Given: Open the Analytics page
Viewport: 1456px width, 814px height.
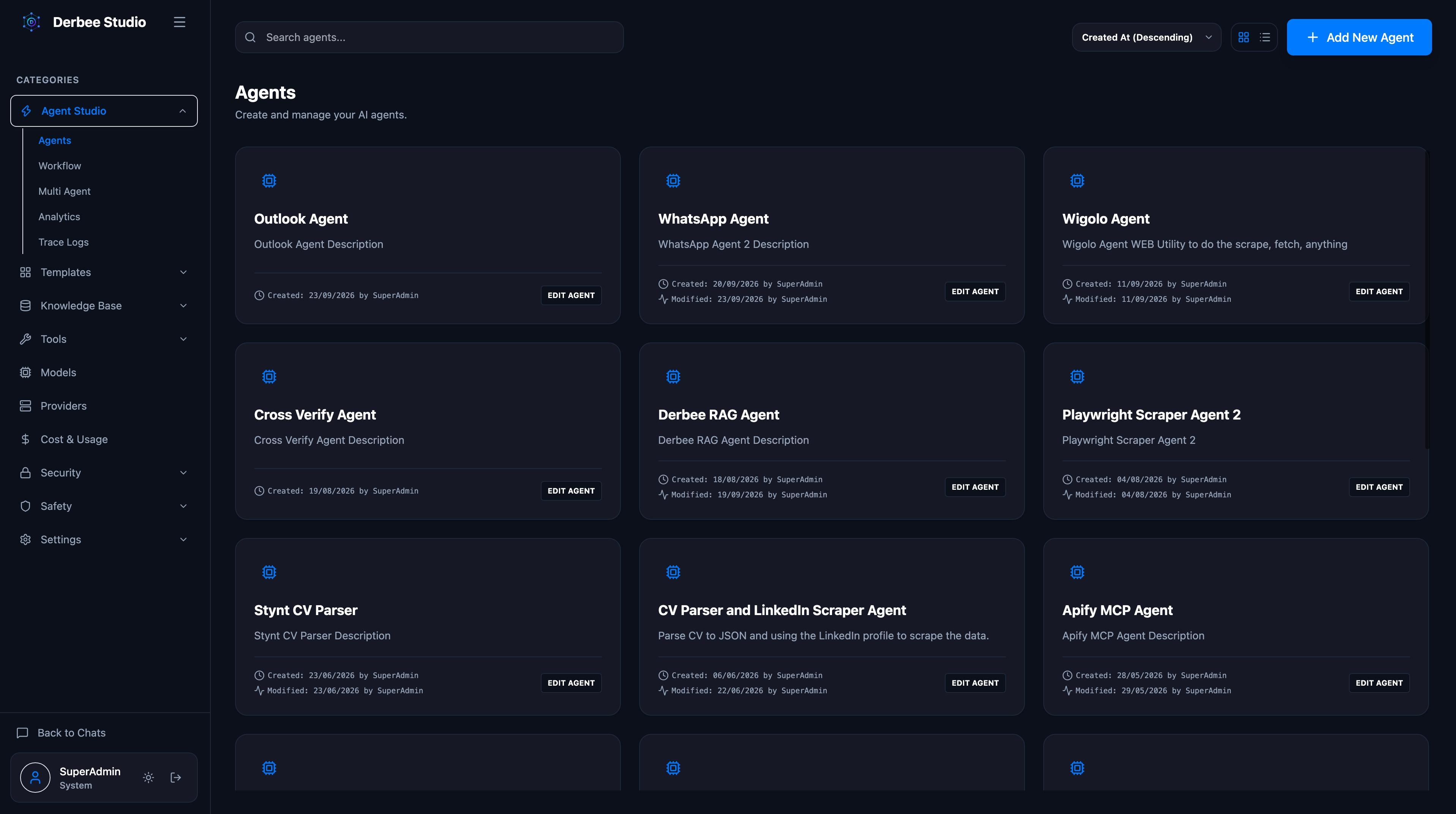Looking at the screenshot, I should point(59,216).
